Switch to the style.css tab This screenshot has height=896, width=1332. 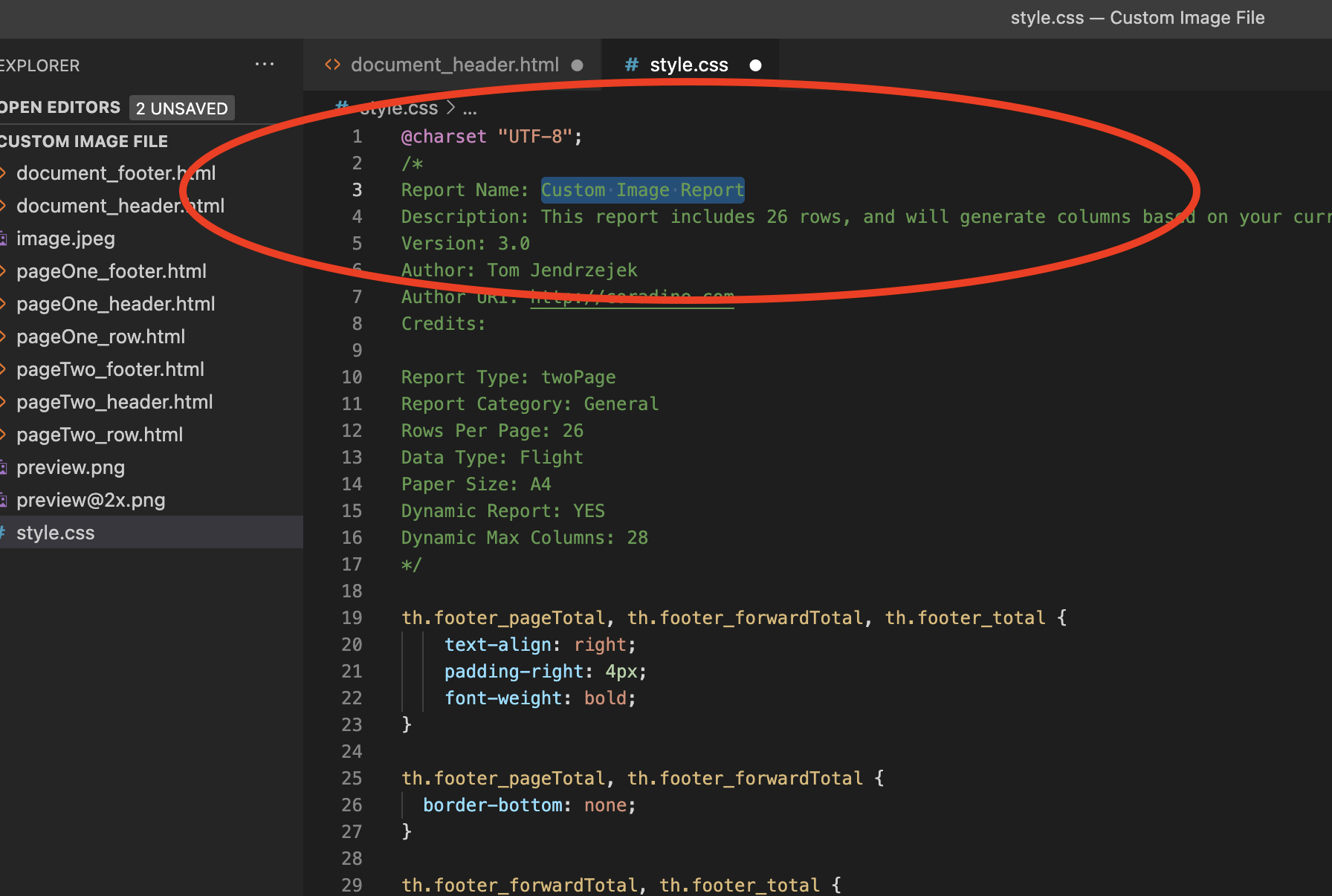tap(689, 65)
